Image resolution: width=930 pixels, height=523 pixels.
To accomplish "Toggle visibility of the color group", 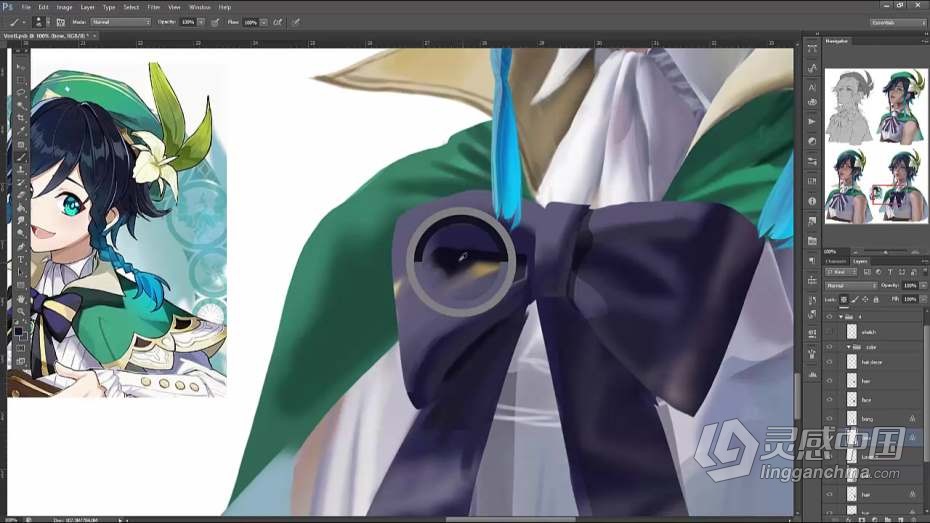I will coord(829,347).
